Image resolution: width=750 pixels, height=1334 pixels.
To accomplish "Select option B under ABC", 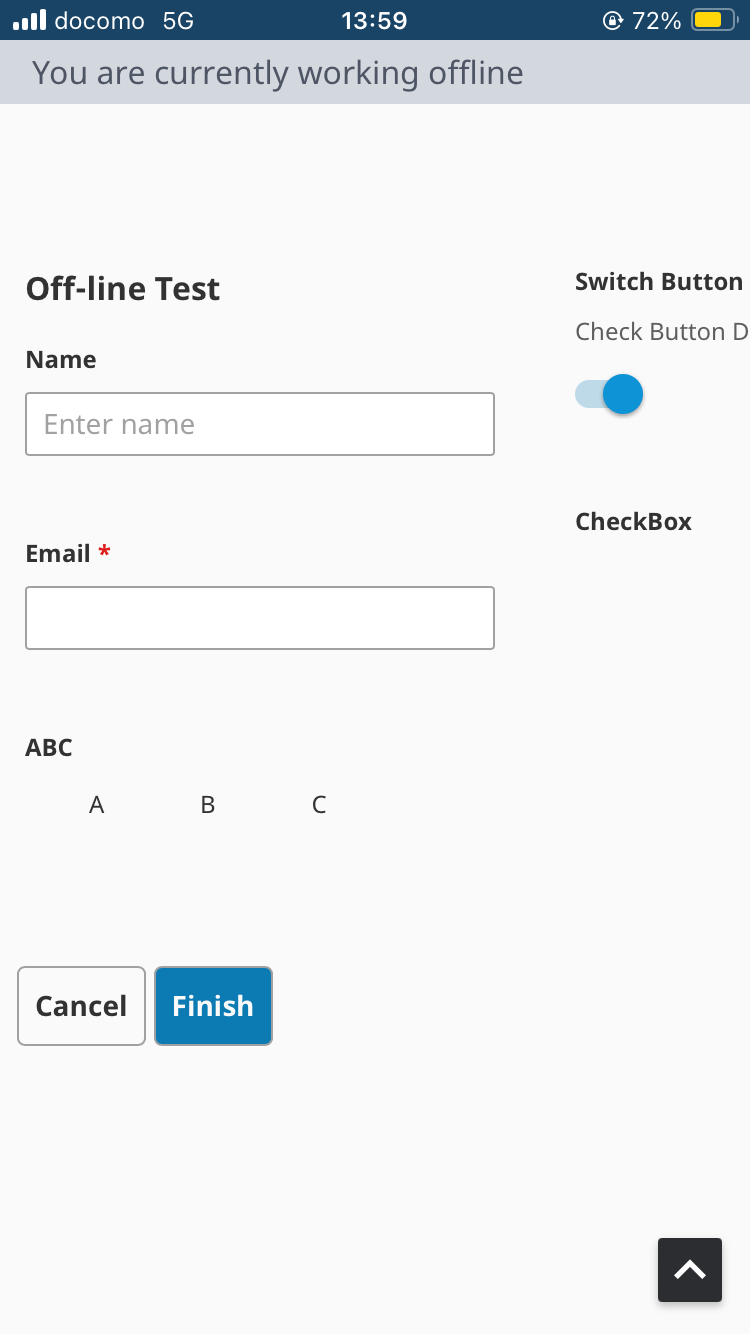I will pyautogui.click(x=207, y=805).
